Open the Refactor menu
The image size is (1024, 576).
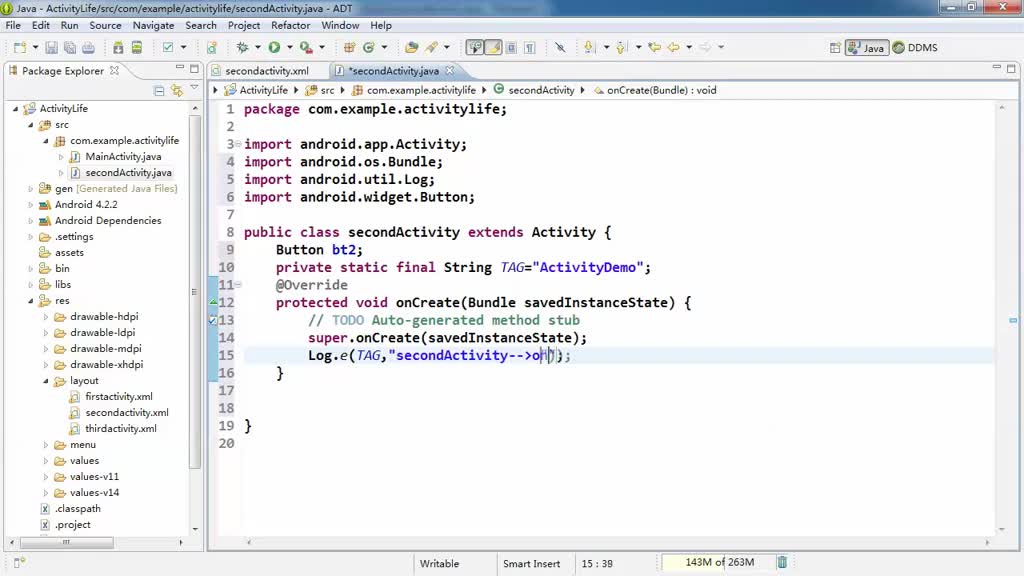[291, 25]
